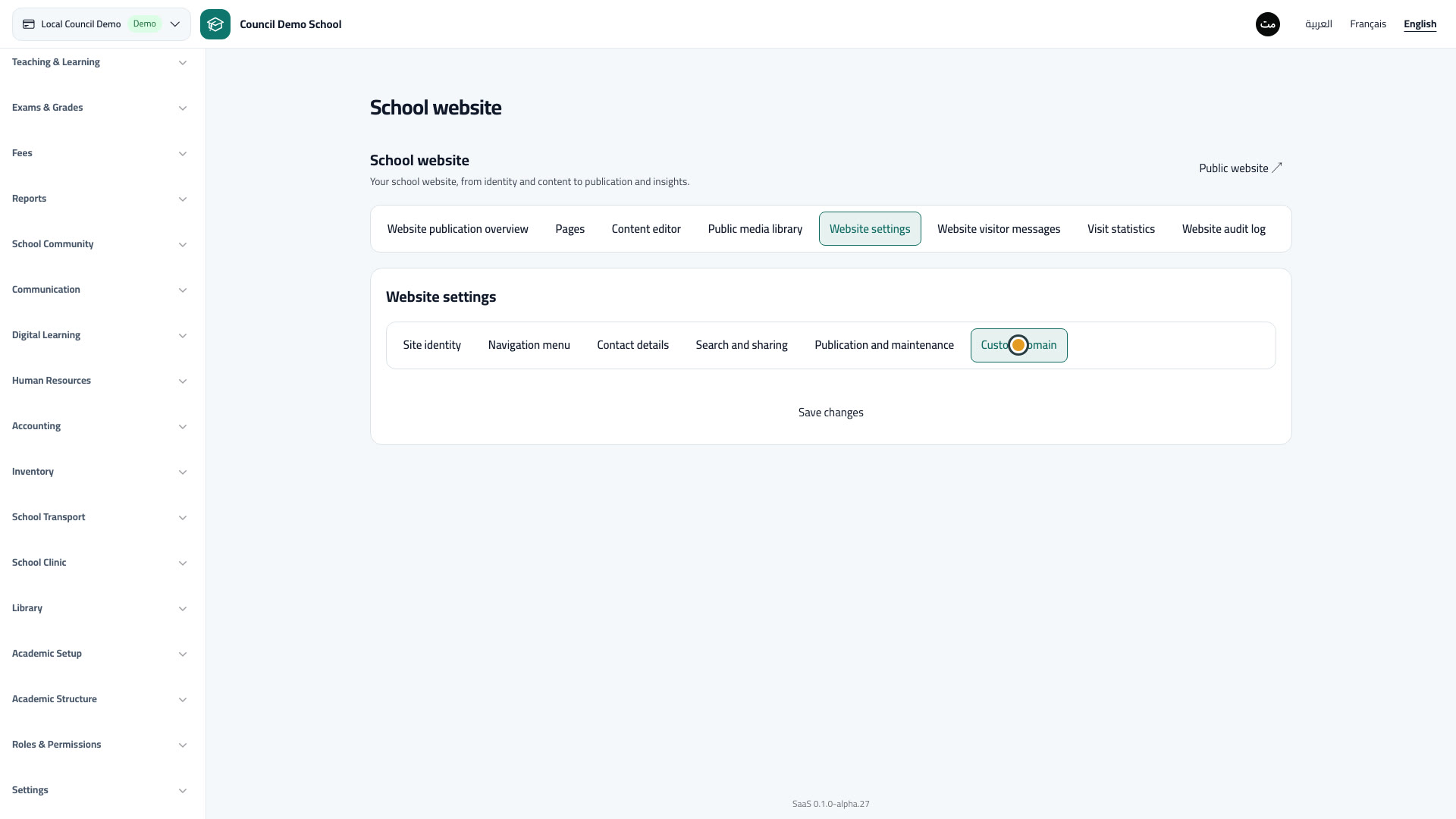Expand the Digital Learning section

[99, 335]
